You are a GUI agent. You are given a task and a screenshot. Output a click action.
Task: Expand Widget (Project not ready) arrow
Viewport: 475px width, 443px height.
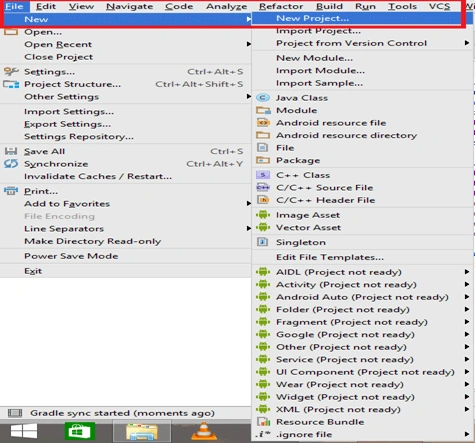click(x=467, y=397)
